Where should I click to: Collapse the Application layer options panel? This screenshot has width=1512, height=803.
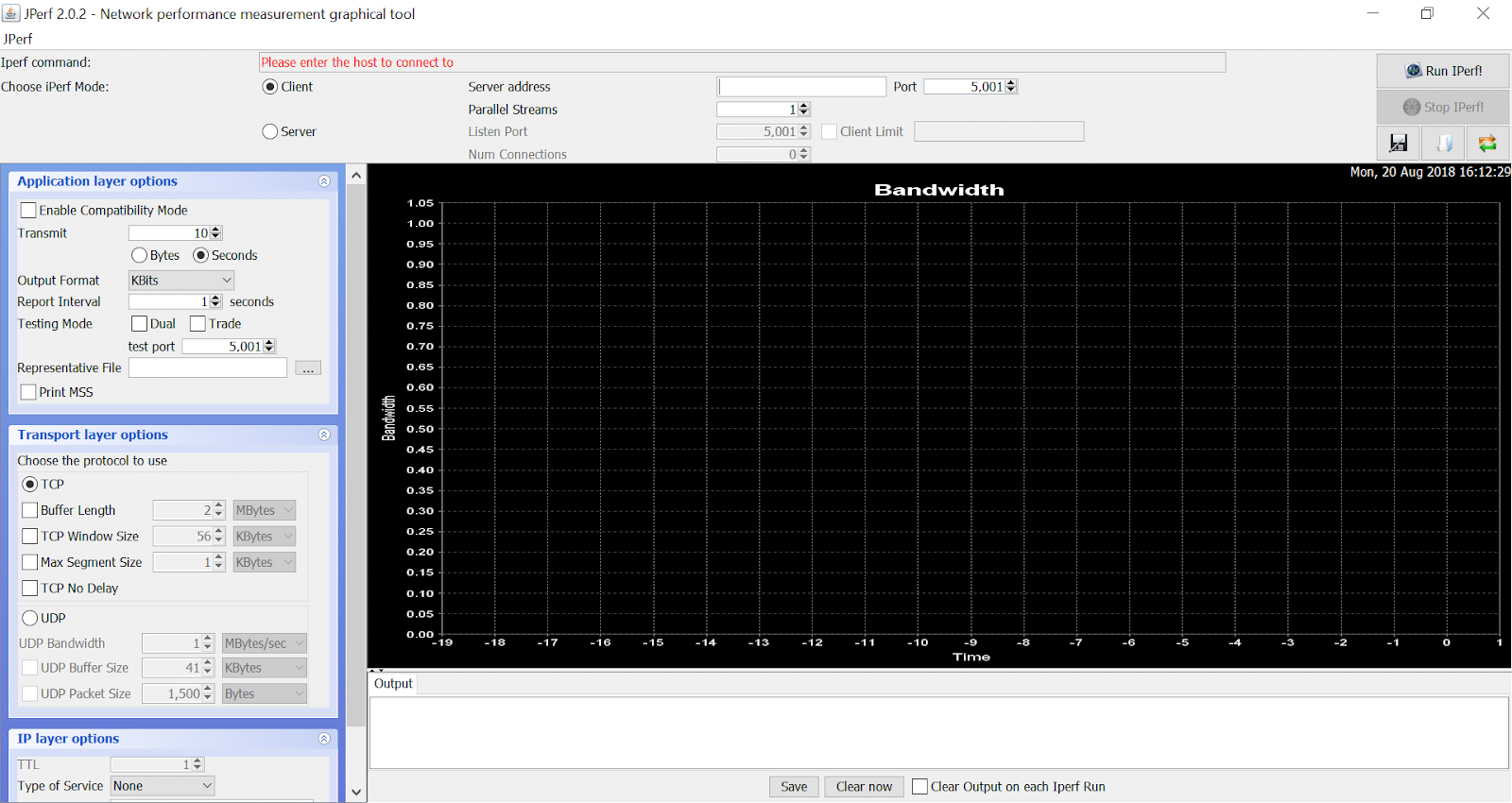pyautogui.click(x=324, y=181)
